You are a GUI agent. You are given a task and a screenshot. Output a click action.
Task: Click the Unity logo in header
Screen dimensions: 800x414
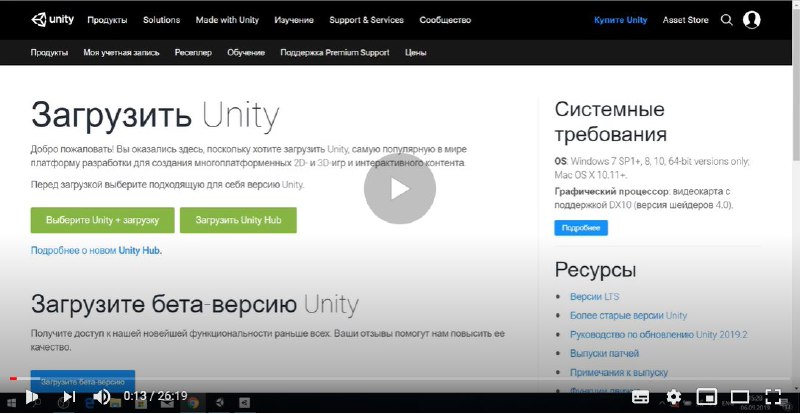coord(53,20)
